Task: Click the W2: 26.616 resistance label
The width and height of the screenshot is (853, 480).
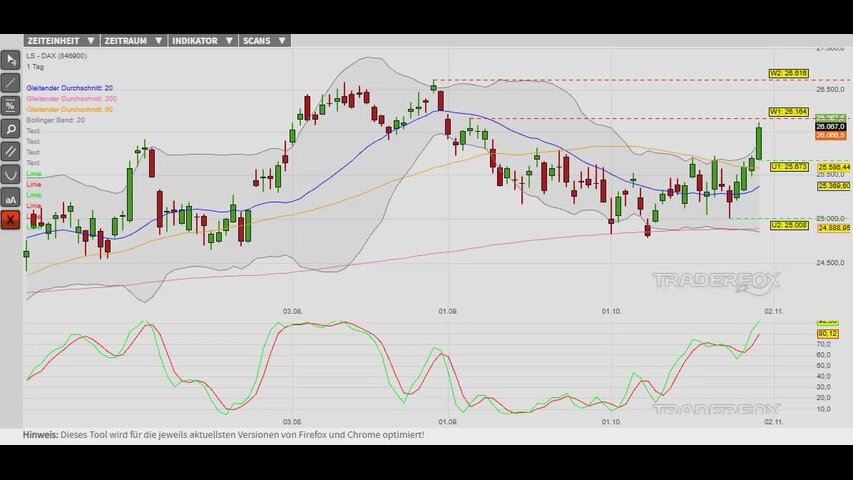Action: (788, 73)
